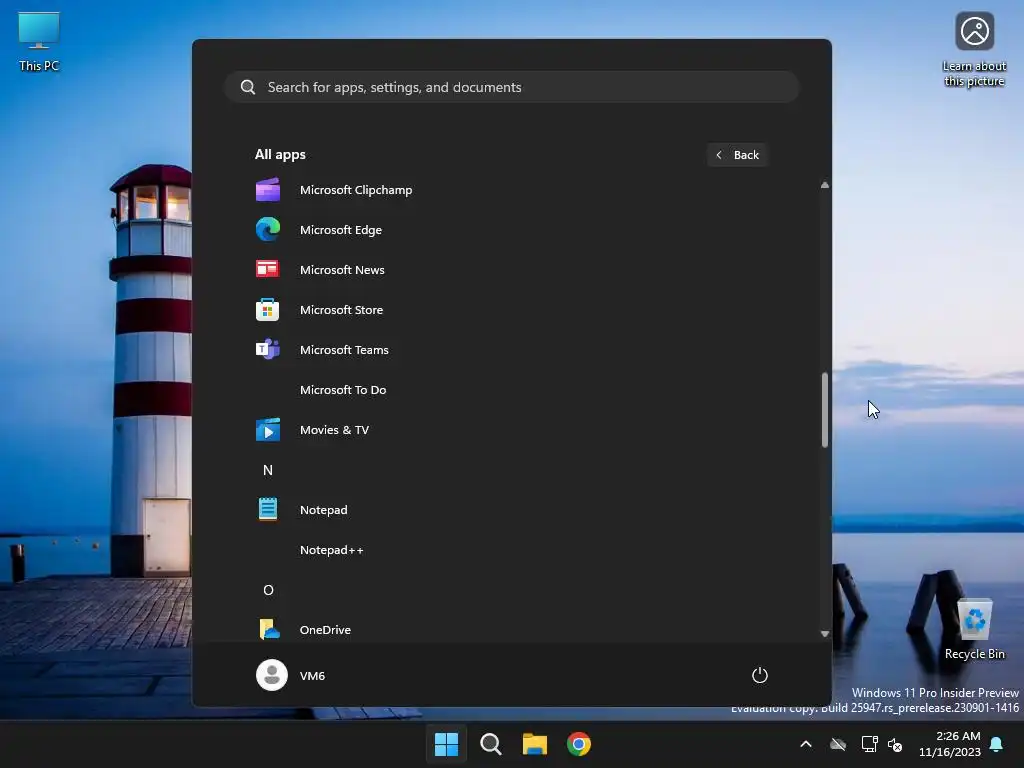Screen dimensions: 1024x768
Task: Select Recycle Bin desktop icon
Action: [x=974, y=629]
